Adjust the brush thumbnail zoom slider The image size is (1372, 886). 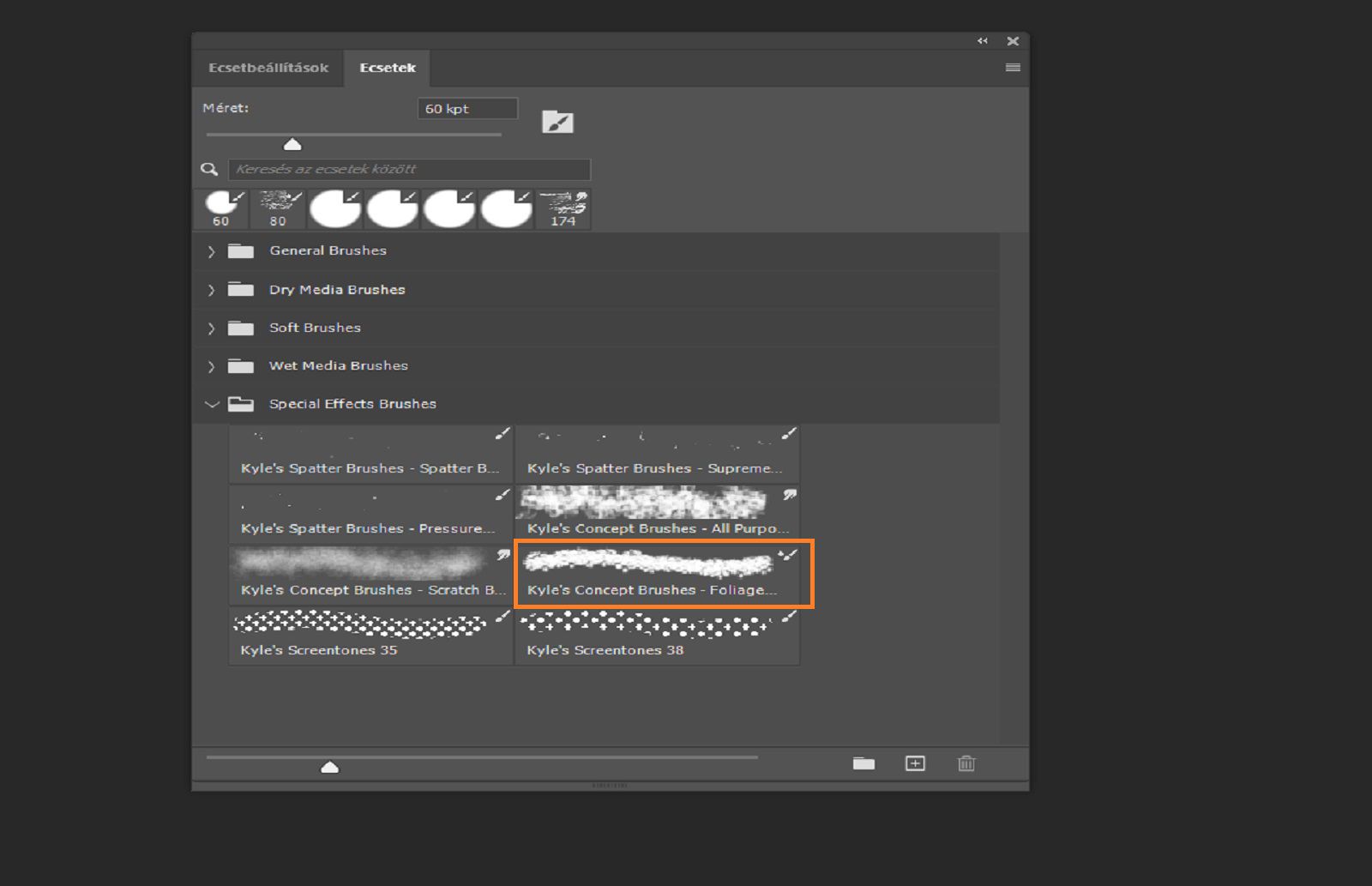[x=329, y=767]
